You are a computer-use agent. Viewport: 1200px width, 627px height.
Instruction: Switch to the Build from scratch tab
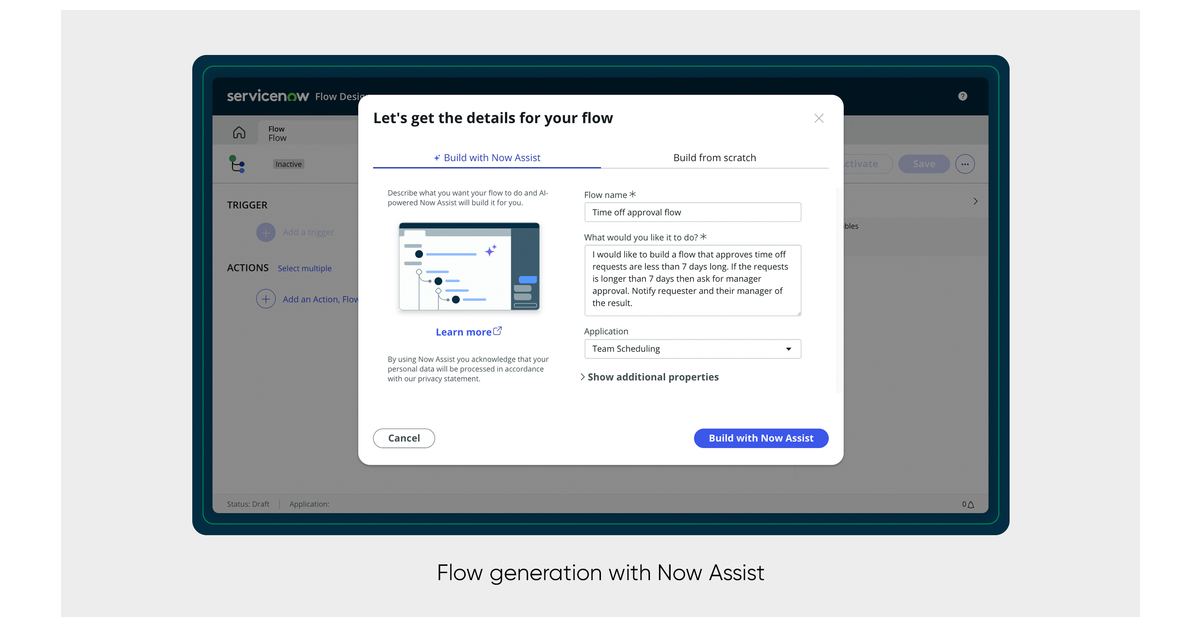pyautogui.click(x=715, y=157)
